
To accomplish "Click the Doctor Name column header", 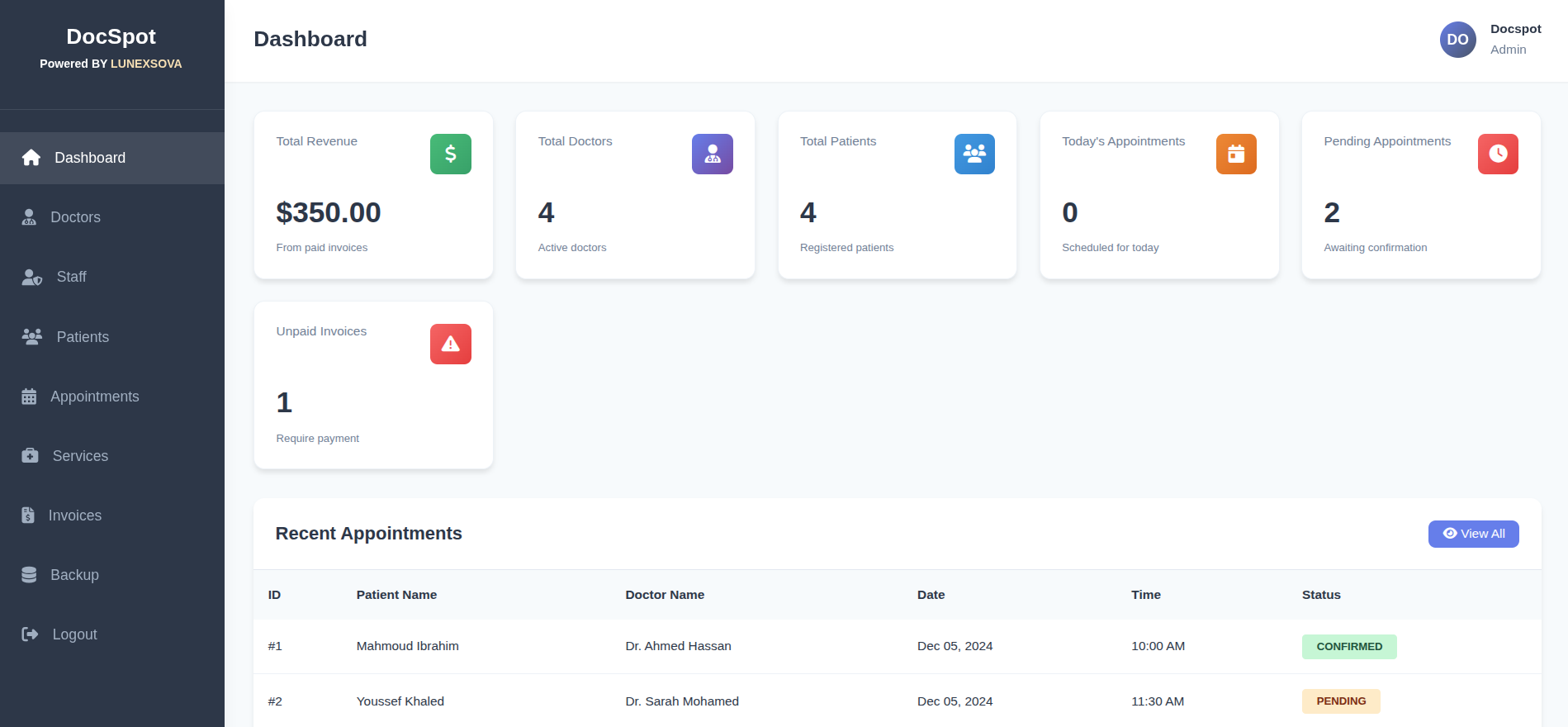I will coord(665,595).
